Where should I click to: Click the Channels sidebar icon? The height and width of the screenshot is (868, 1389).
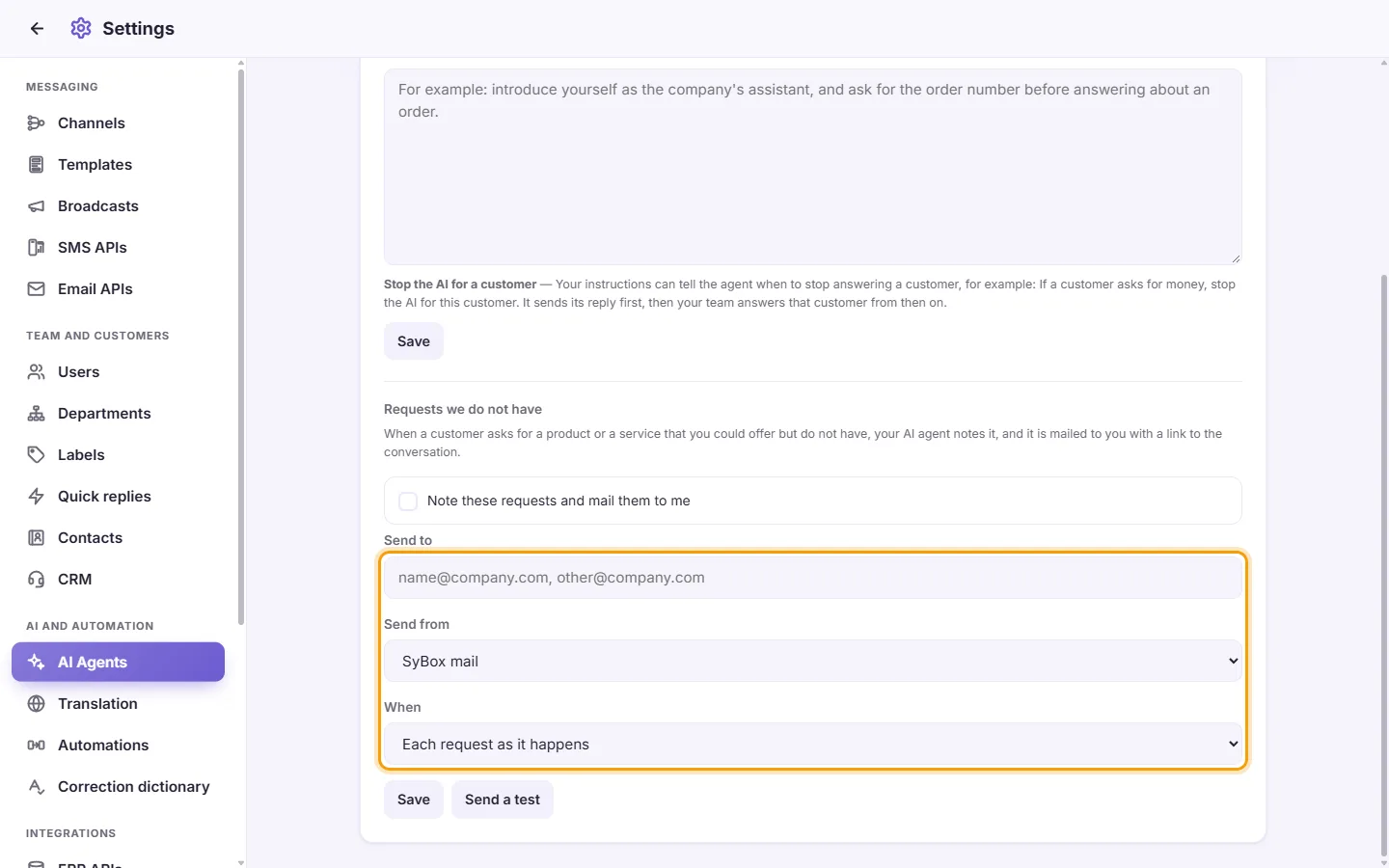(x=37, y=123)
